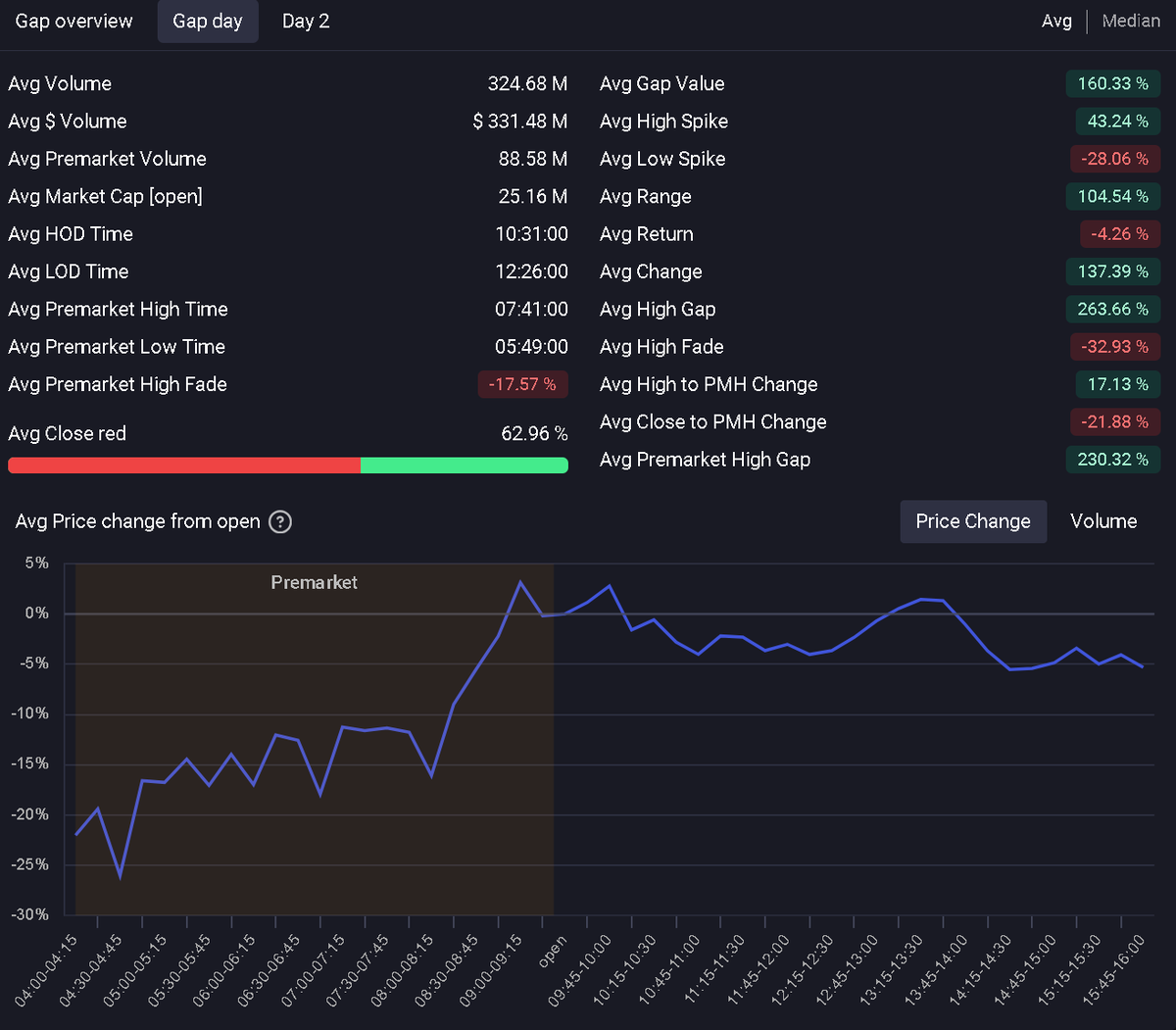Click the Avg High to PMH Change 17.13 % badge
Screen dimensions: 1176x1030
point(1118,384)
